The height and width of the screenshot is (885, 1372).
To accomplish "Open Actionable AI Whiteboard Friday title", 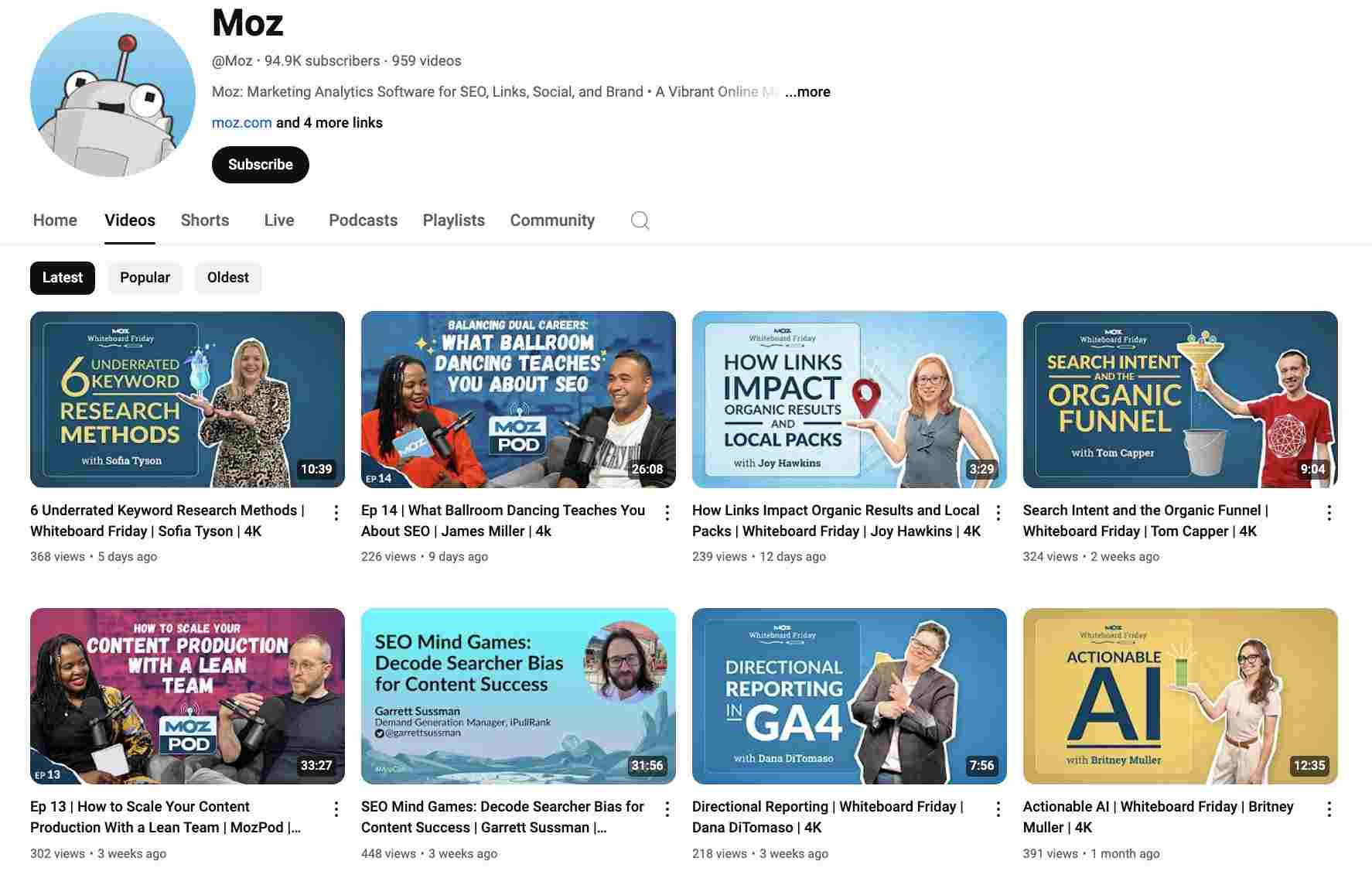I will (1158, 817).
